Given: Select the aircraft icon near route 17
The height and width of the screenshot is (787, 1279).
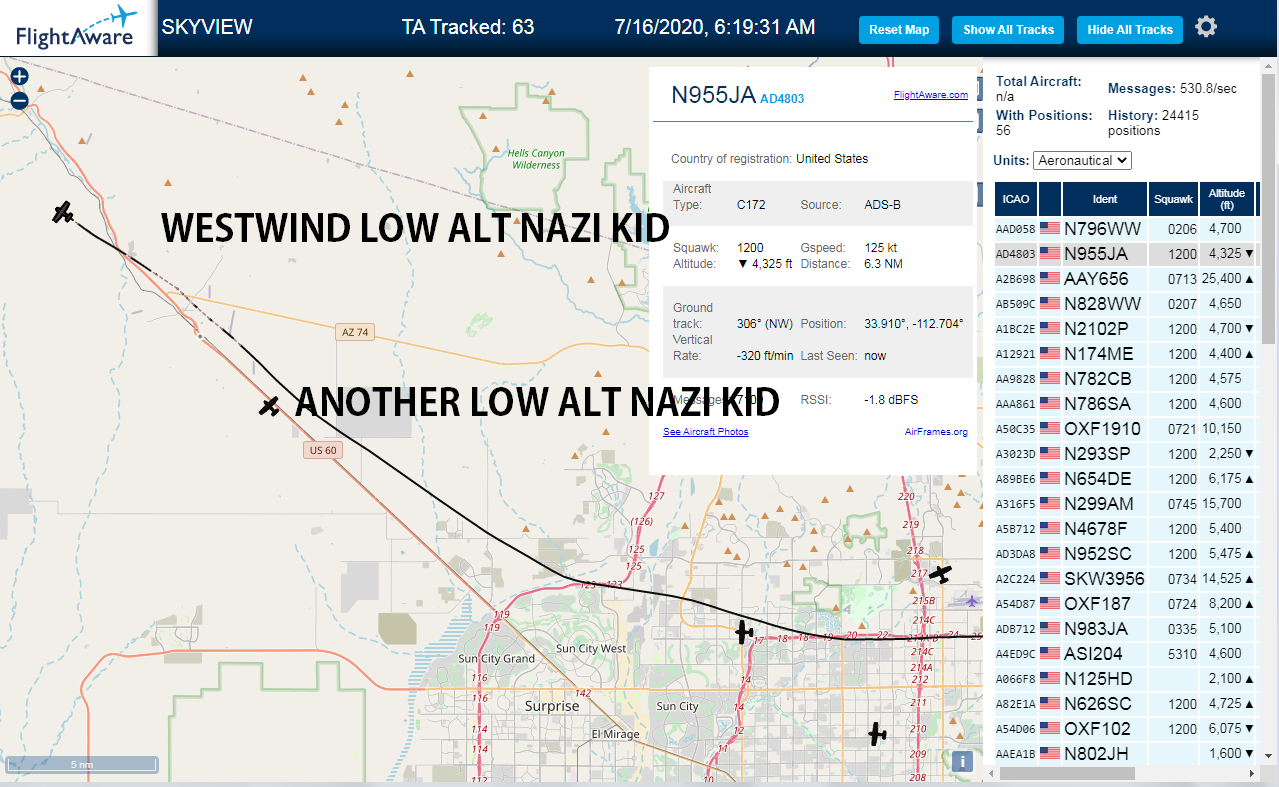Looking at the screenshot, I should (x=743, y=631).
